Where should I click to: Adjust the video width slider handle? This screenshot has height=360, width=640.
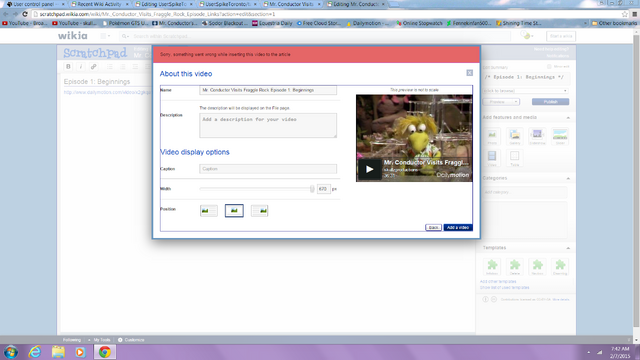pos(312,189)
